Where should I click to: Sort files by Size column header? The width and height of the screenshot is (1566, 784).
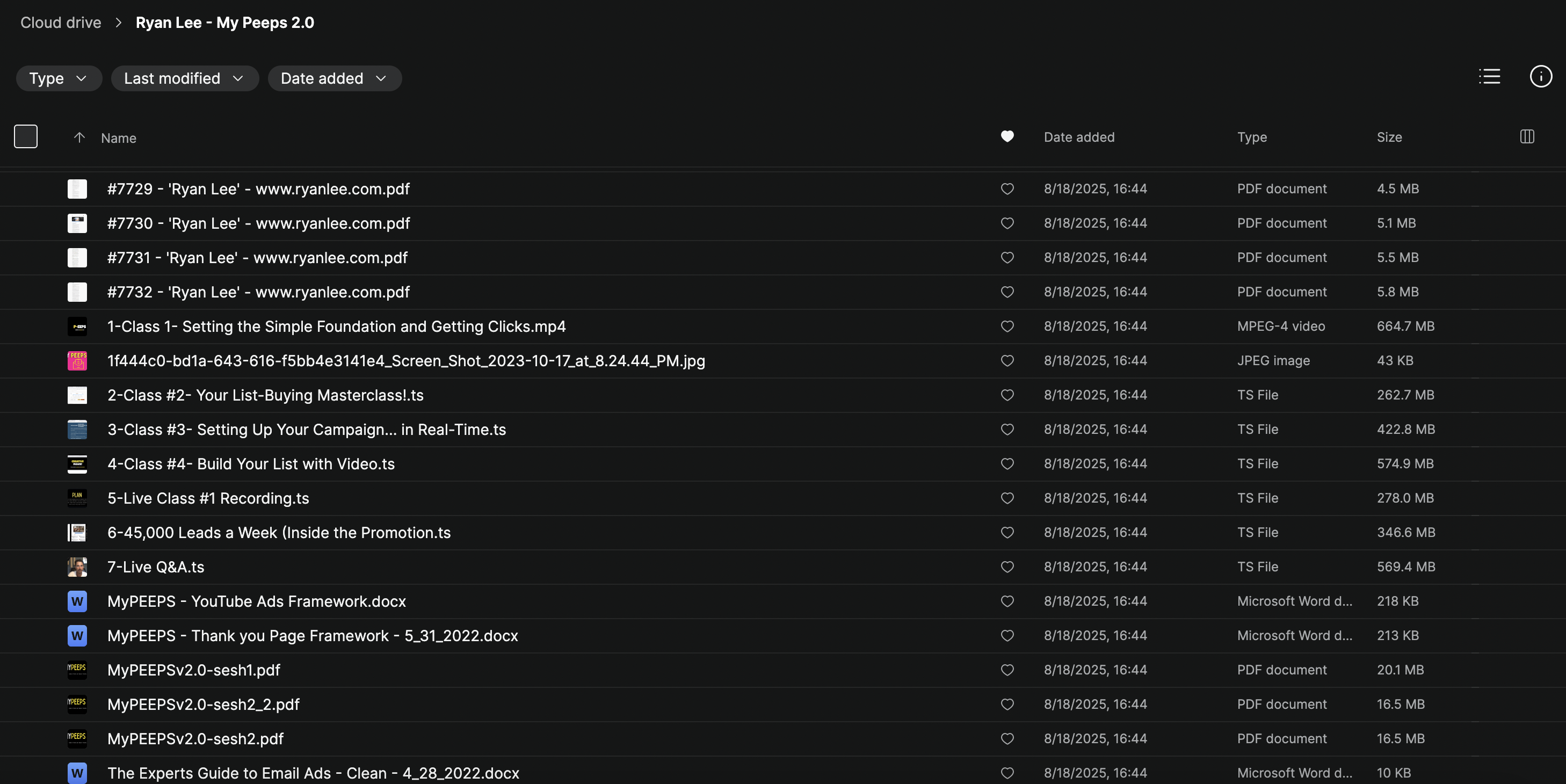point(1389,137)
